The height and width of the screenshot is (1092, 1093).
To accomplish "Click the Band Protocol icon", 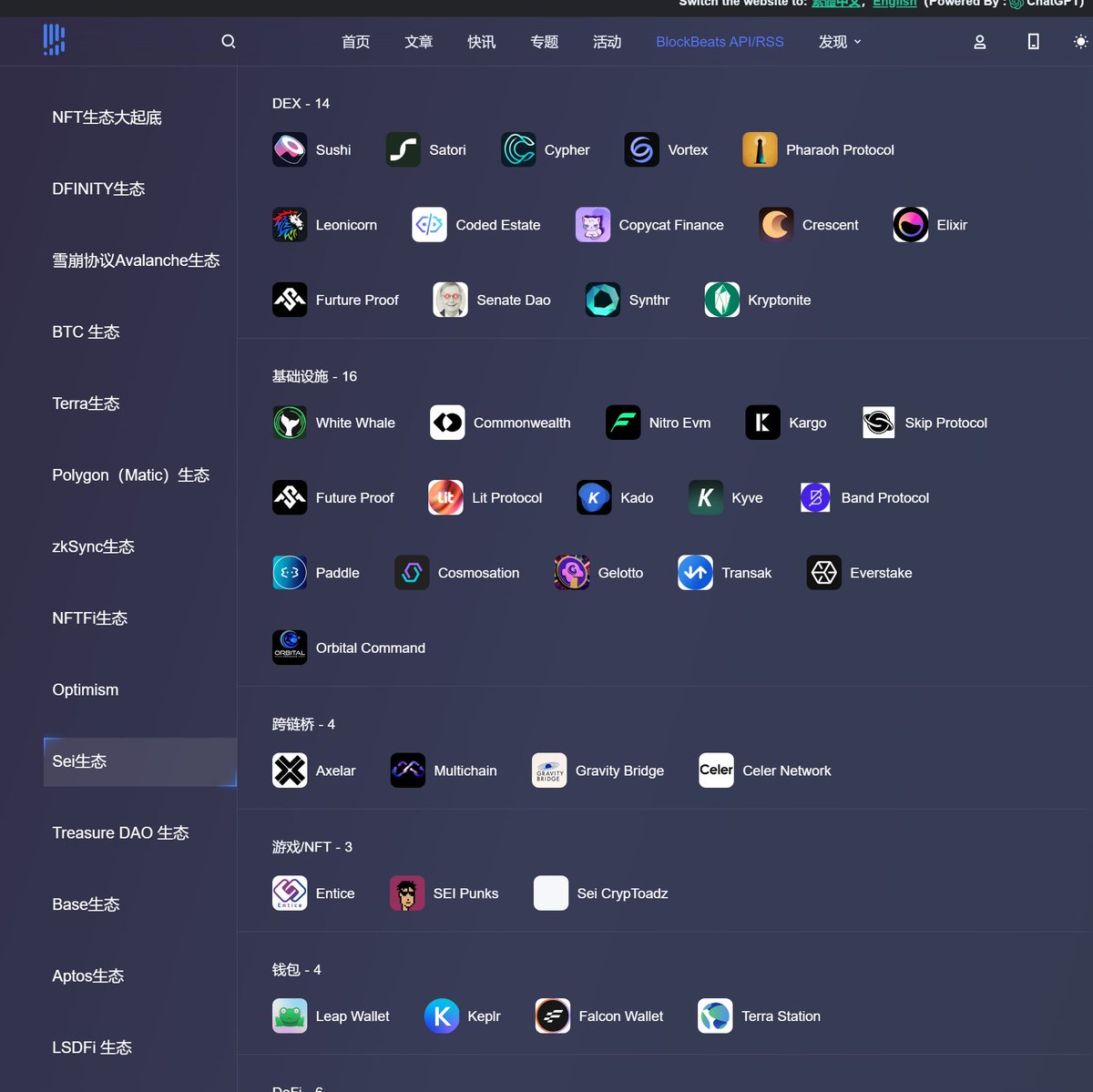I will 815,498.
